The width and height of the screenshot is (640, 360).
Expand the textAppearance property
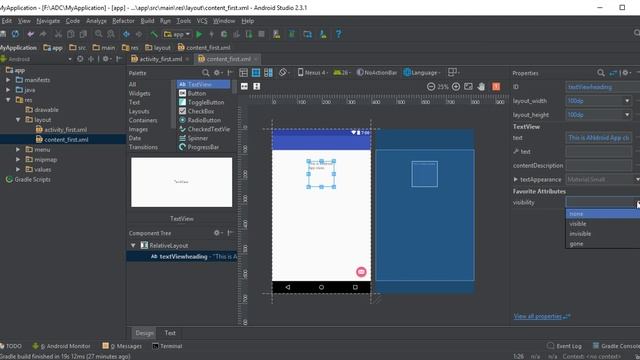coord(516,179)
